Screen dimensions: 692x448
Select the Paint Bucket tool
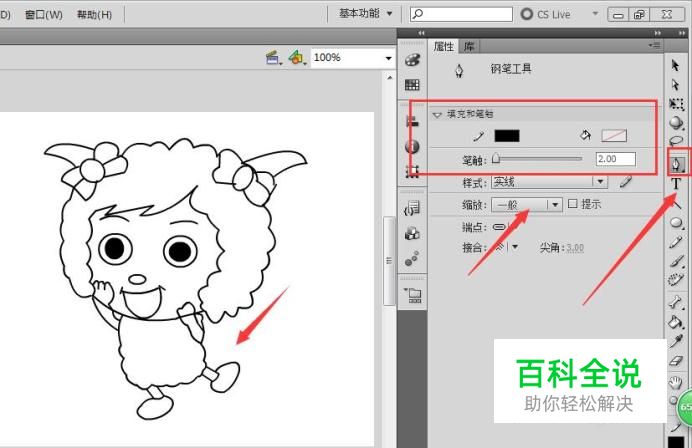676,322
